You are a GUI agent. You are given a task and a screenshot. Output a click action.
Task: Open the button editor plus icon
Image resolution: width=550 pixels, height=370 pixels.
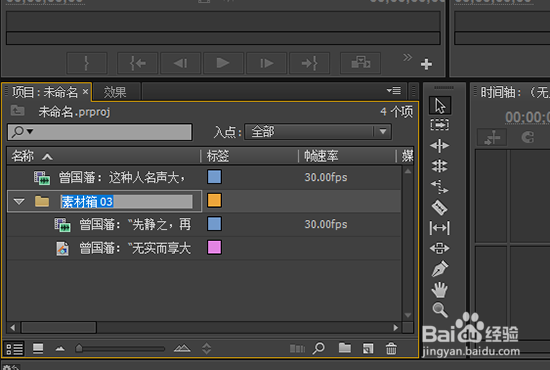click(426, 64)
